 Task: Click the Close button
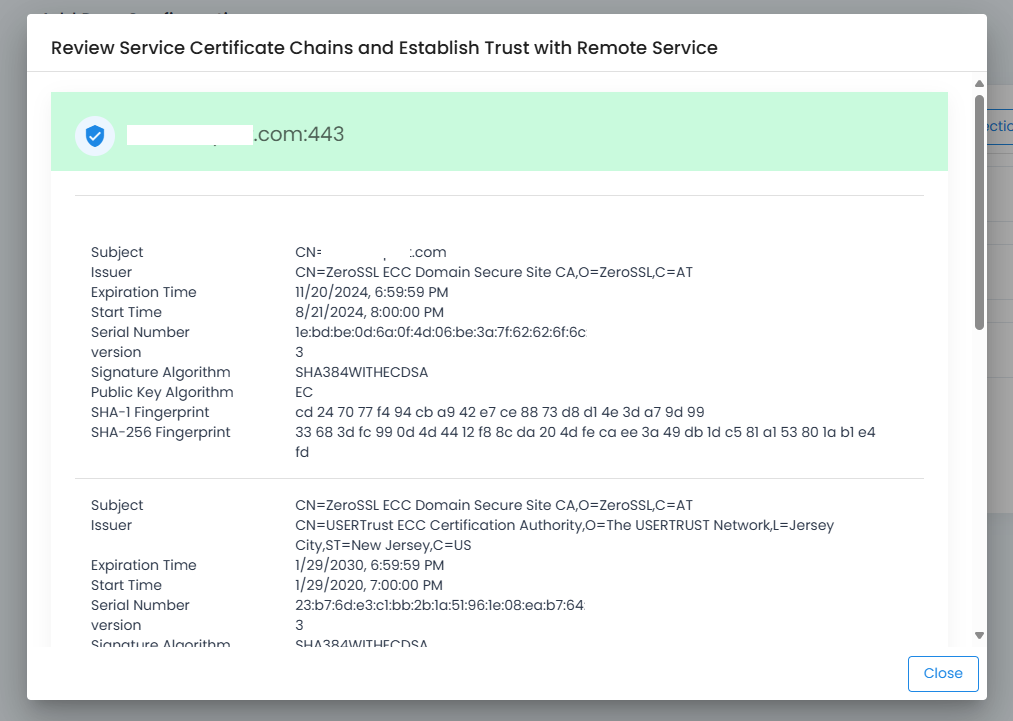coord(942,673)
